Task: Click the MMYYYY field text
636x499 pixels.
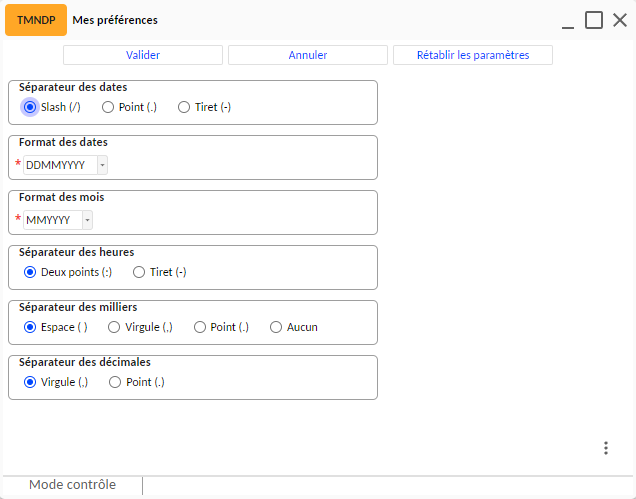Action: [48, 220]
